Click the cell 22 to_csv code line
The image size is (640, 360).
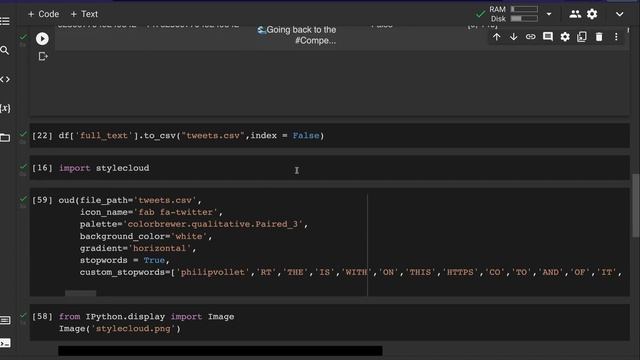pos(191,136)
